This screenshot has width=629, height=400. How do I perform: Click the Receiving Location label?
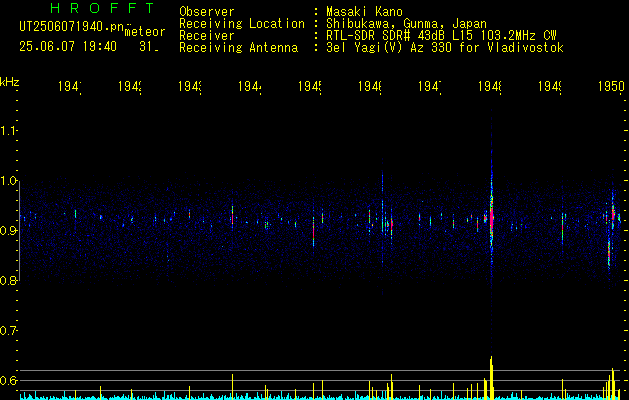point(242,24)
